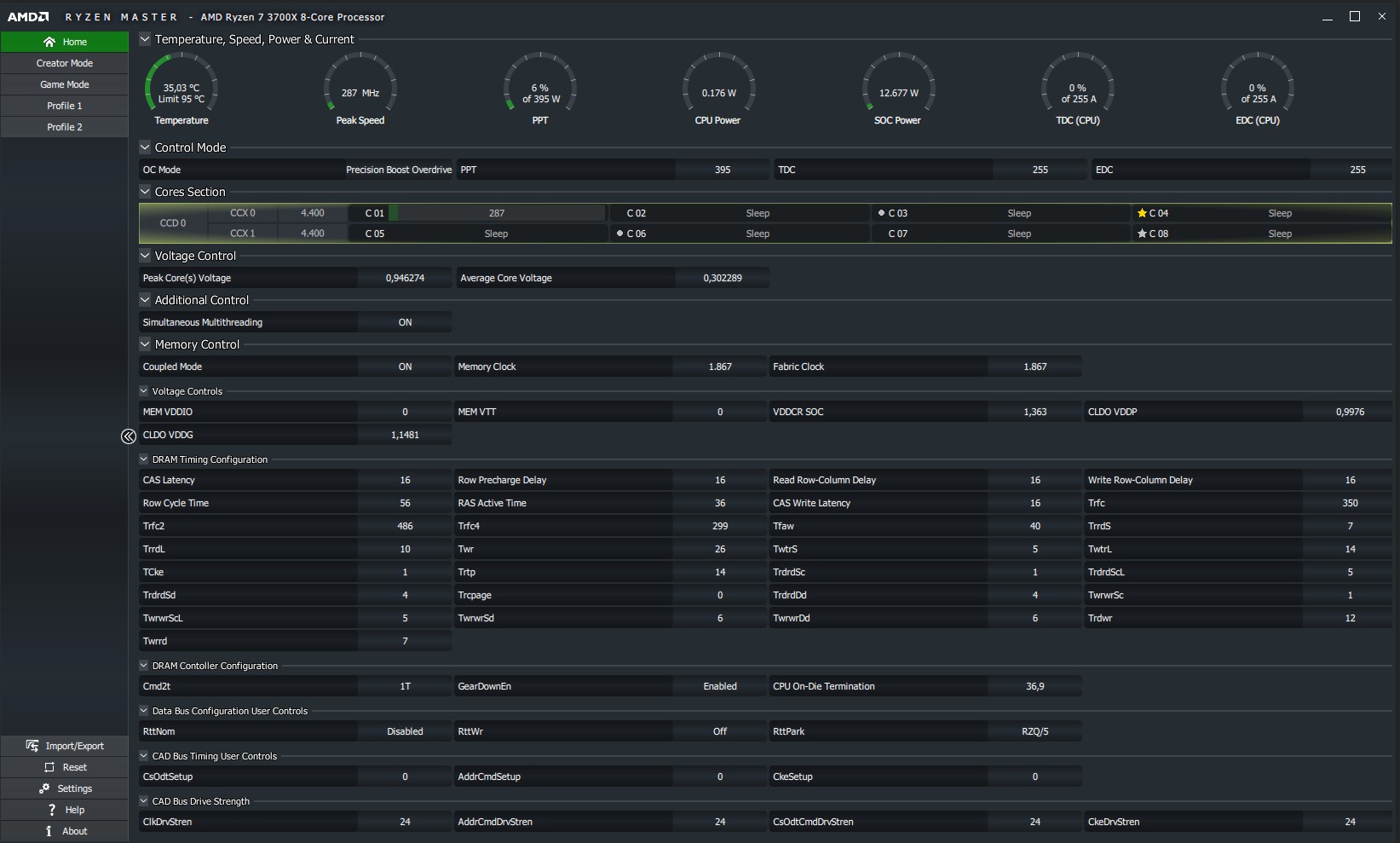
Task: Collapse the Voltage Control section
Action: [145, 256]
